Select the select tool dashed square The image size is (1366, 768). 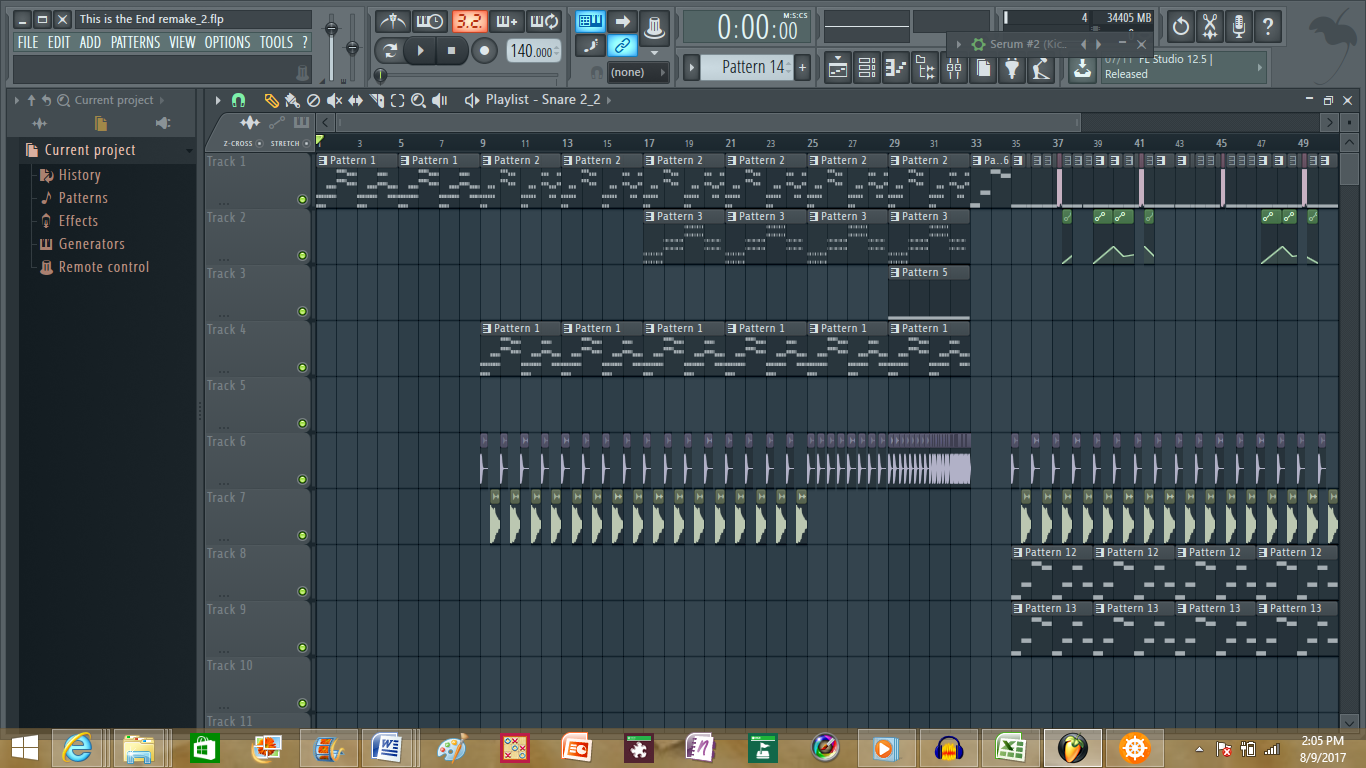[397, 100]
